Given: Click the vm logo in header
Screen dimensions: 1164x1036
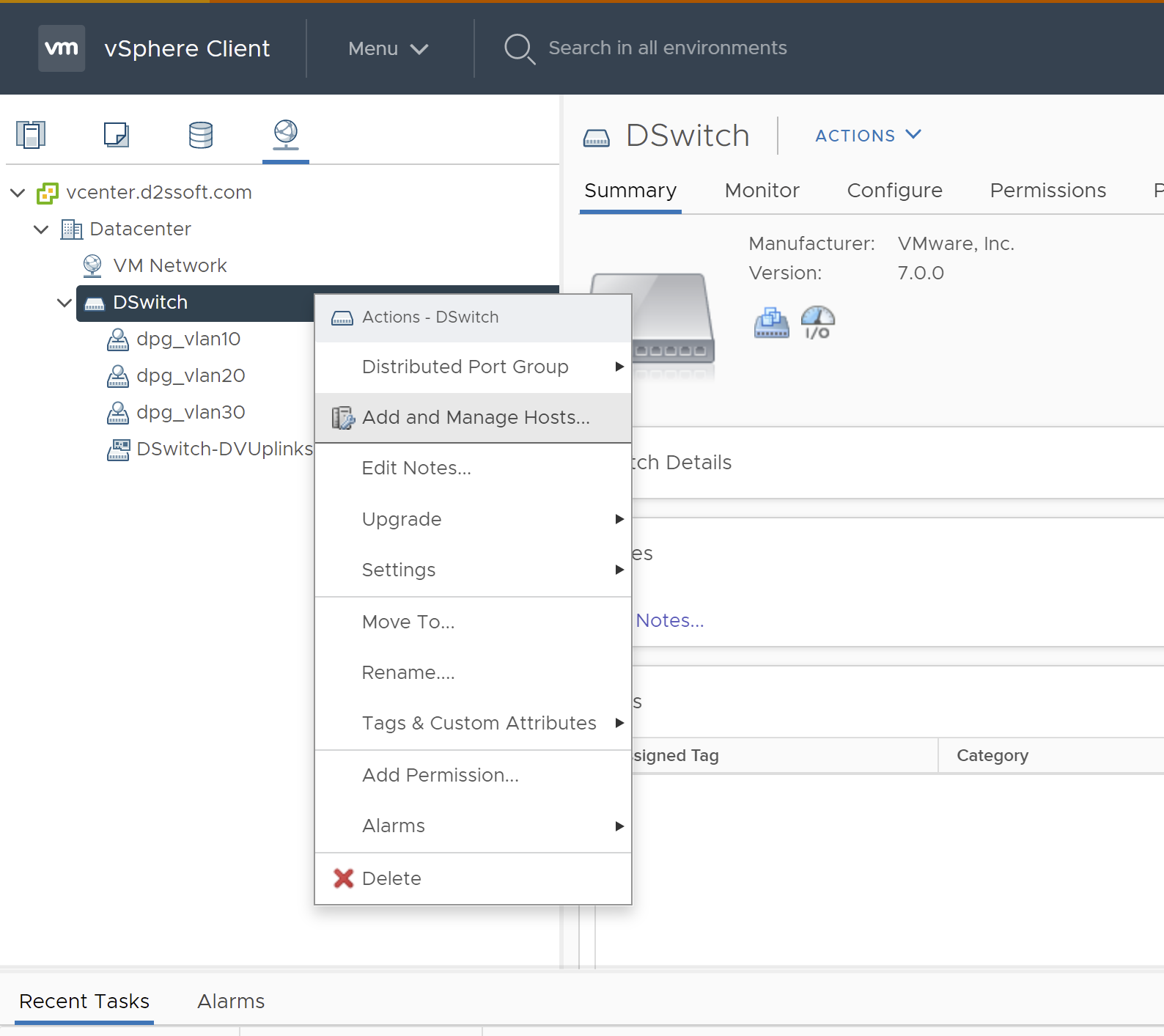Looking at the screenshot, I should tap(62, 48).
